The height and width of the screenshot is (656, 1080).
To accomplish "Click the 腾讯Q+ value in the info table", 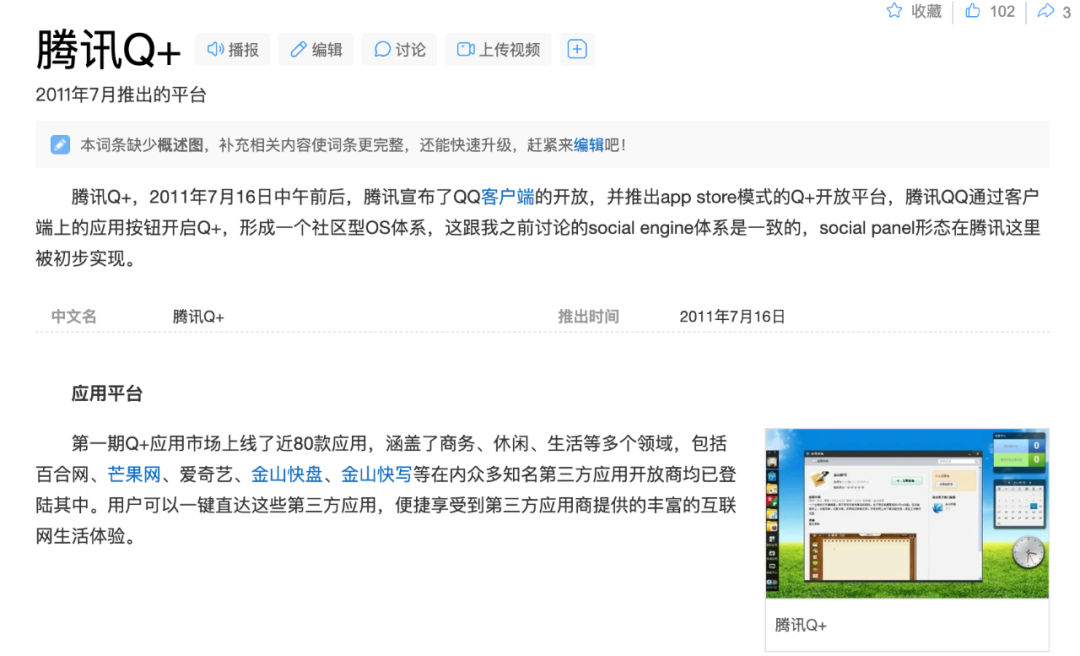I will point(198,316).
